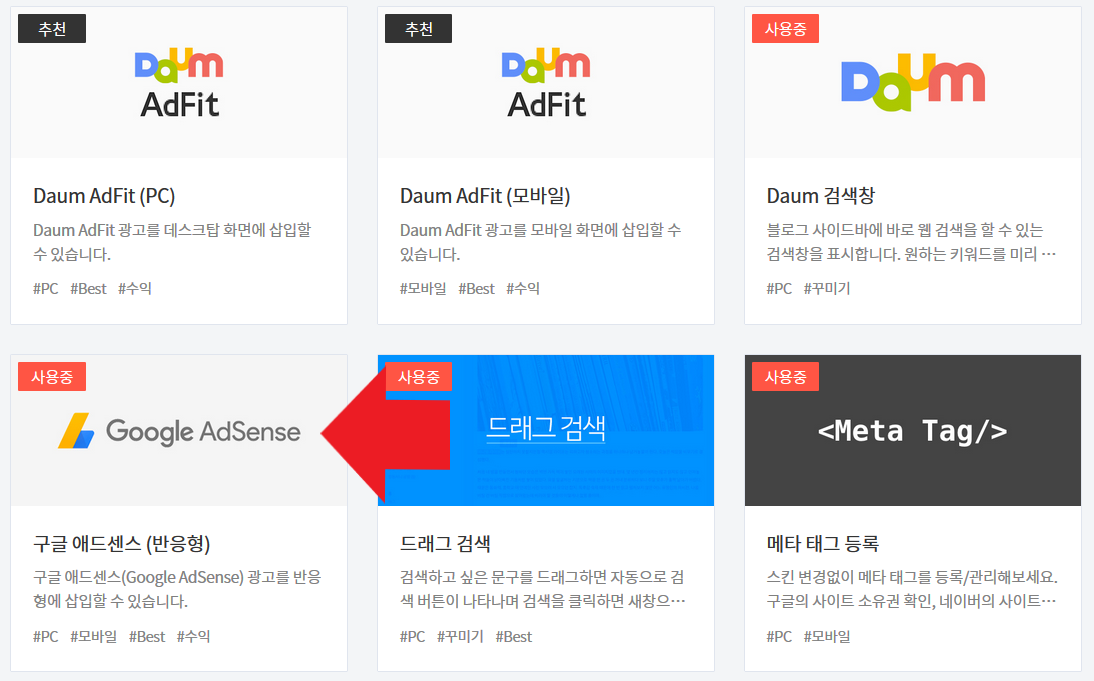This screenshot has height=681, width=1094.
Task: Open the 구글 애드센스 (반응형) plugin title
Action: pos(121,544)
